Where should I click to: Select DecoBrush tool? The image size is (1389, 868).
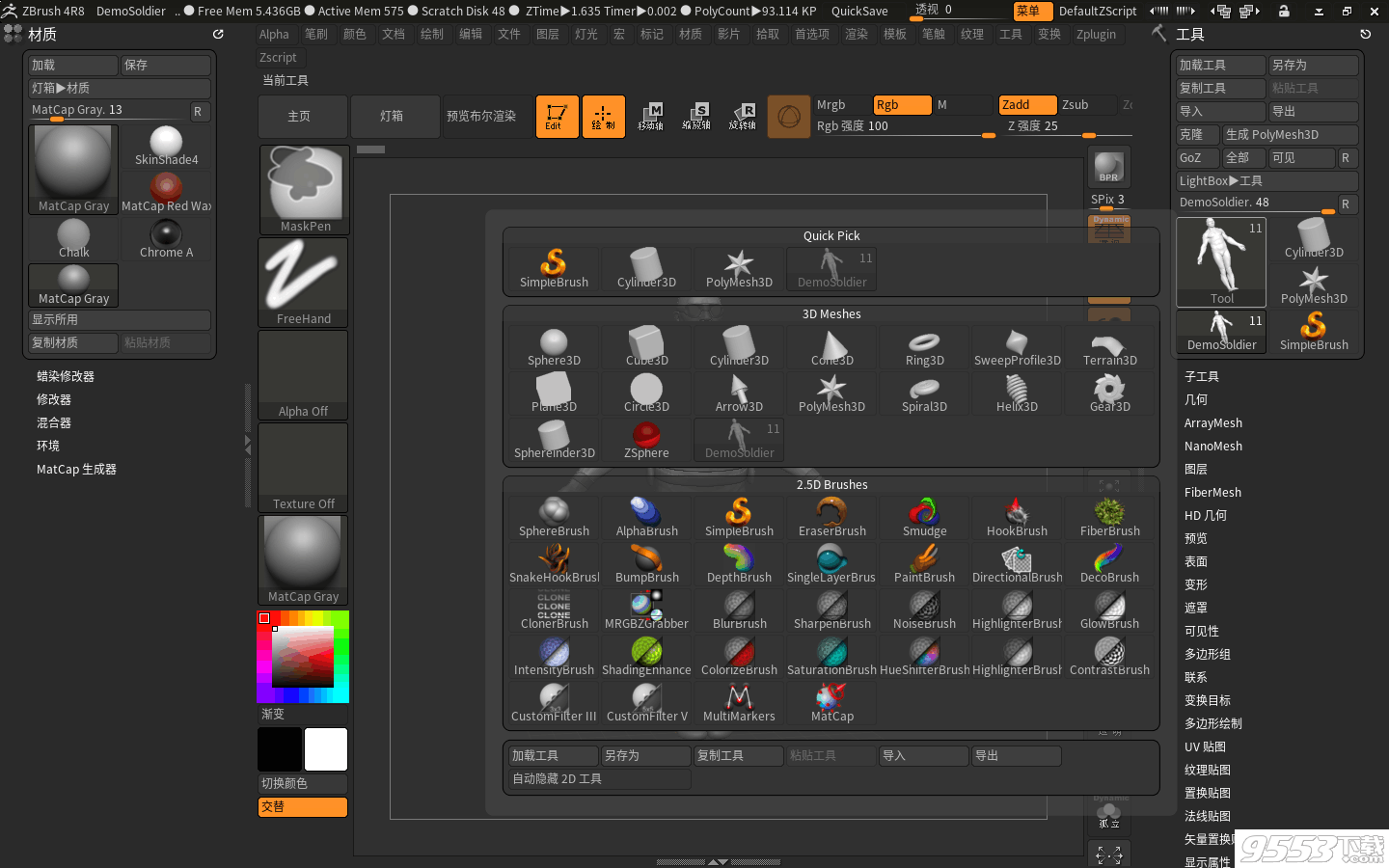click(x=1109, y=564)
